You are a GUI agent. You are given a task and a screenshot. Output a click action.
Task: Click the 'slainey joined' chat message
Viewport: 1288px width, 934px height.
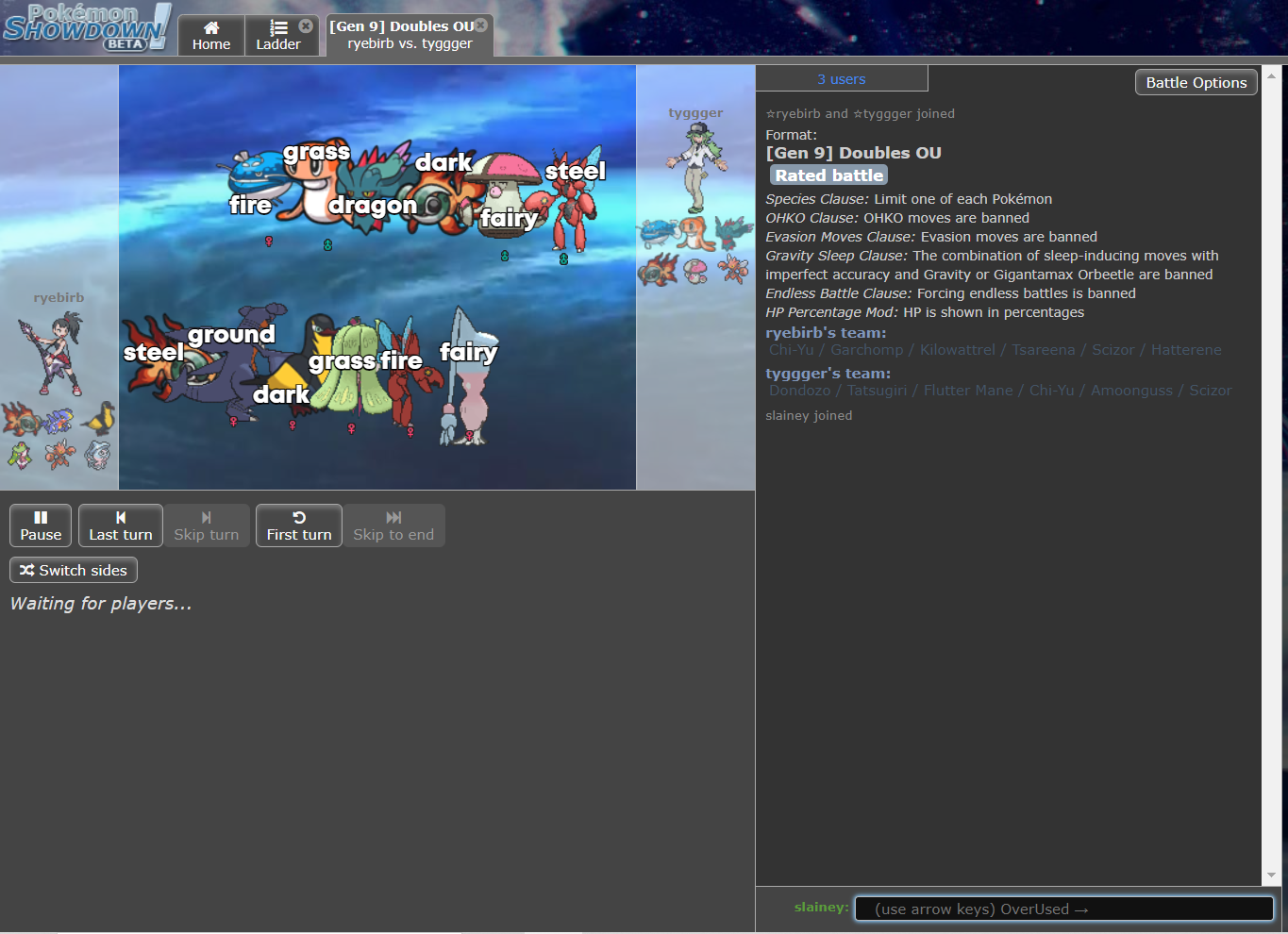coord(809,415)
